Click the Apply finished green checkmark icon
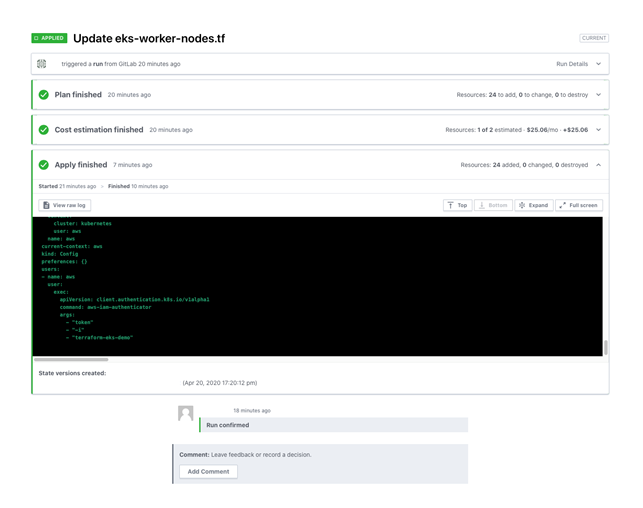 pyautogui.click(x=44, y=165)
